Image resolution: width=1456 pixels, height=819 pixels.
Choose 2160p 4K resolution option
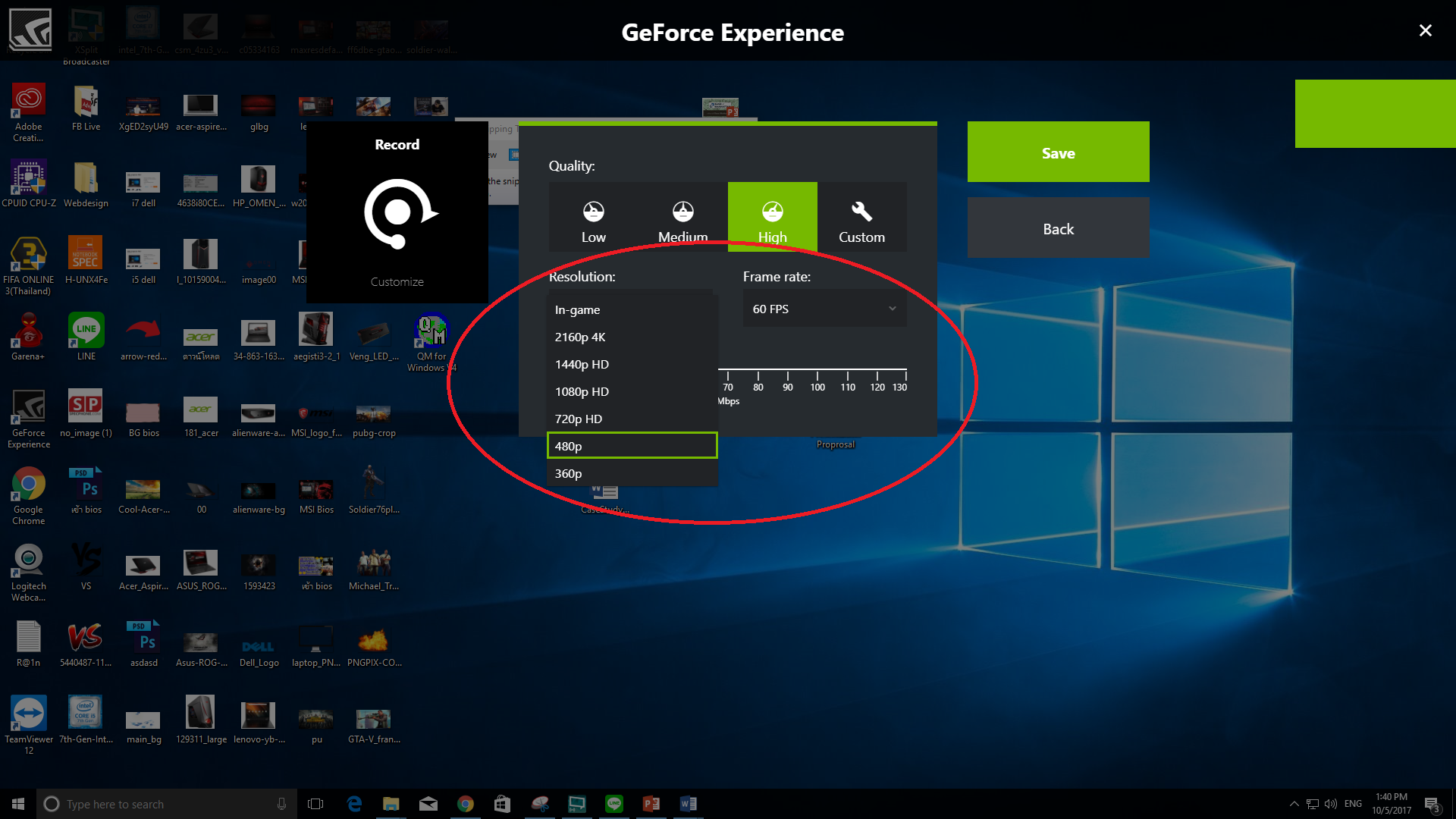(632, 337)
